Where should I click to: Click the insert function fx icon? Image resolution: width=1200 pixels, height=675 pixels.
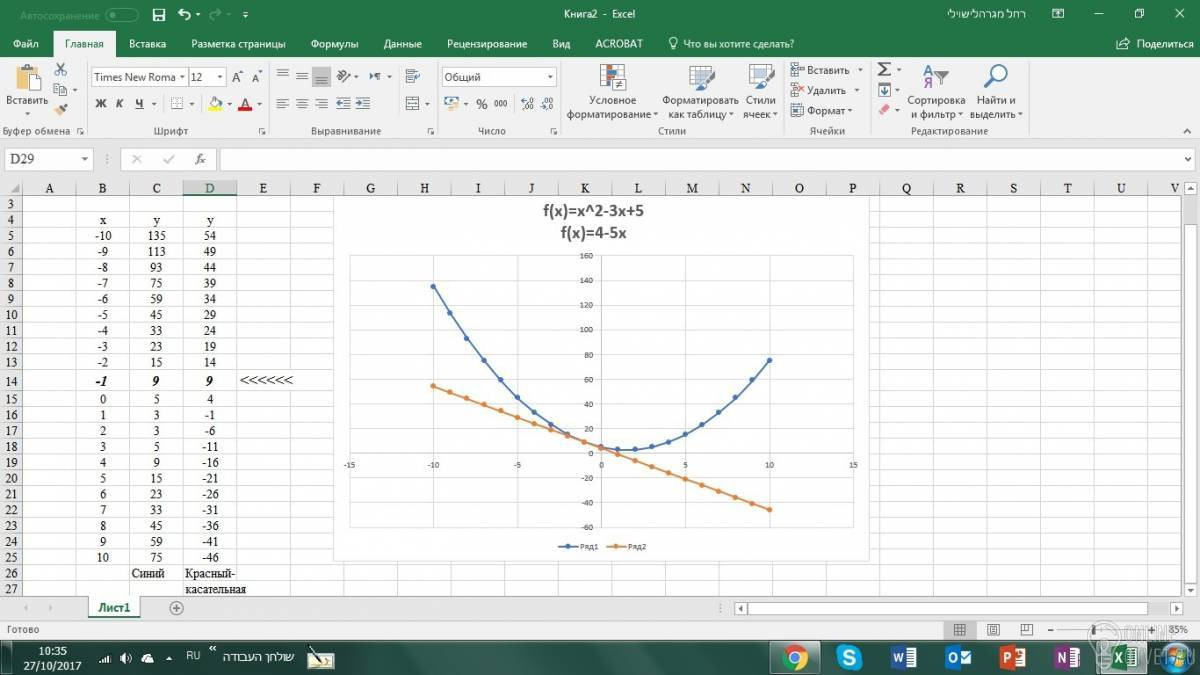200,159
